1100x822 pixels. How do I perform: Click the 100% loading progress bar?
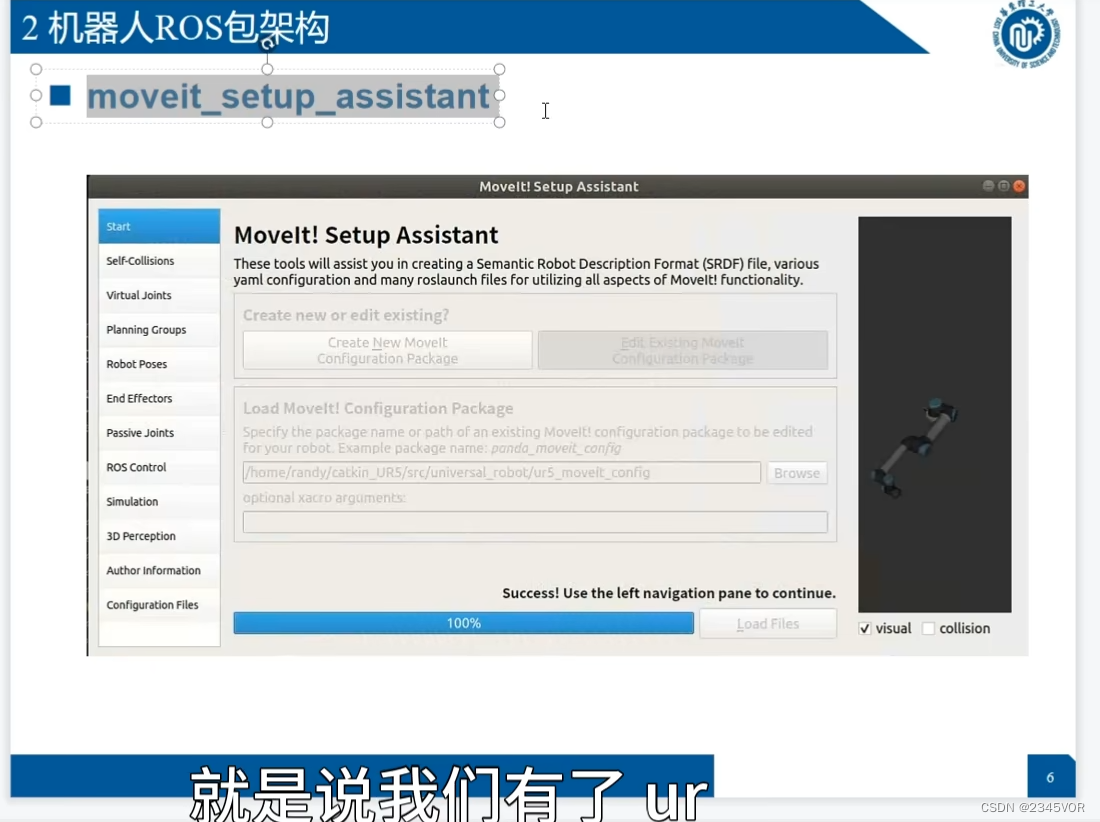tap(463, 622)
